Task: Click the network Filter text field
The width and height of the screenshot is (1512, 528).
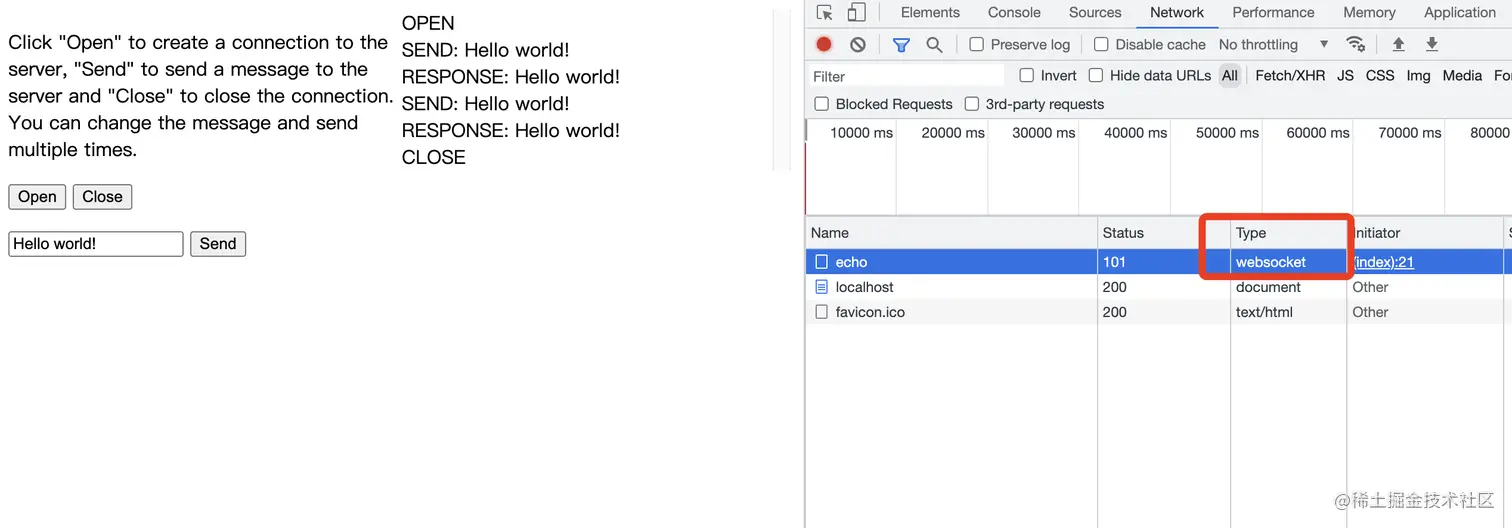Action: [x=905, y=76]
